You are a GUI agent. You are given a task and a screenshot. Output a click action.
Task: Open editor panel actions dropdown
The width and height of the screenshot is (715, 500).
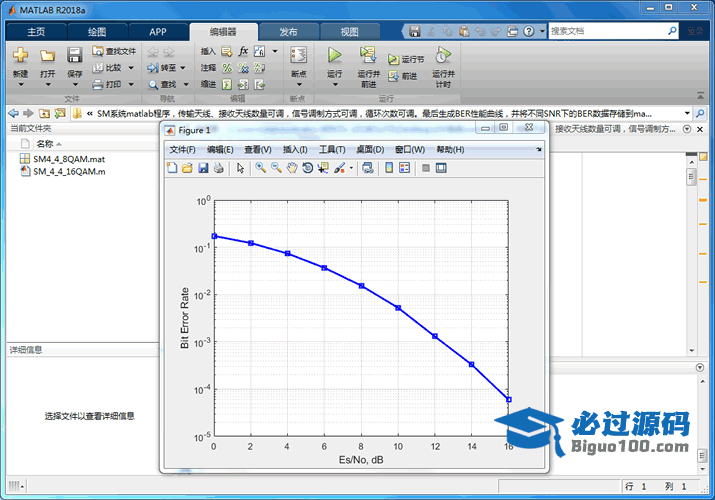click(x=687, y=129)
